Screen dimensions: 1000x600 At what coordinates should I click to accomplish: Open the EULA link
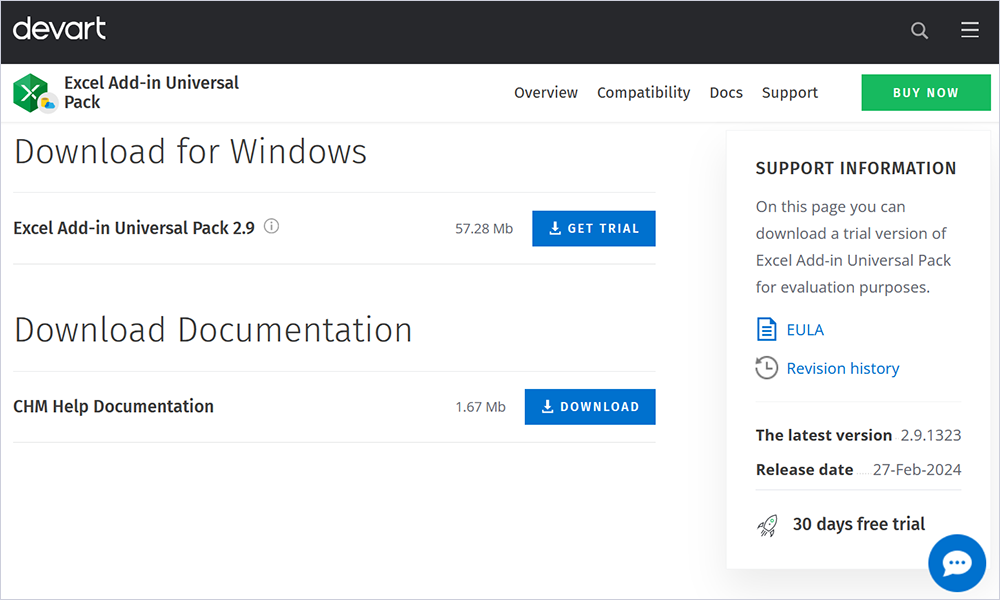coord(805,330)
